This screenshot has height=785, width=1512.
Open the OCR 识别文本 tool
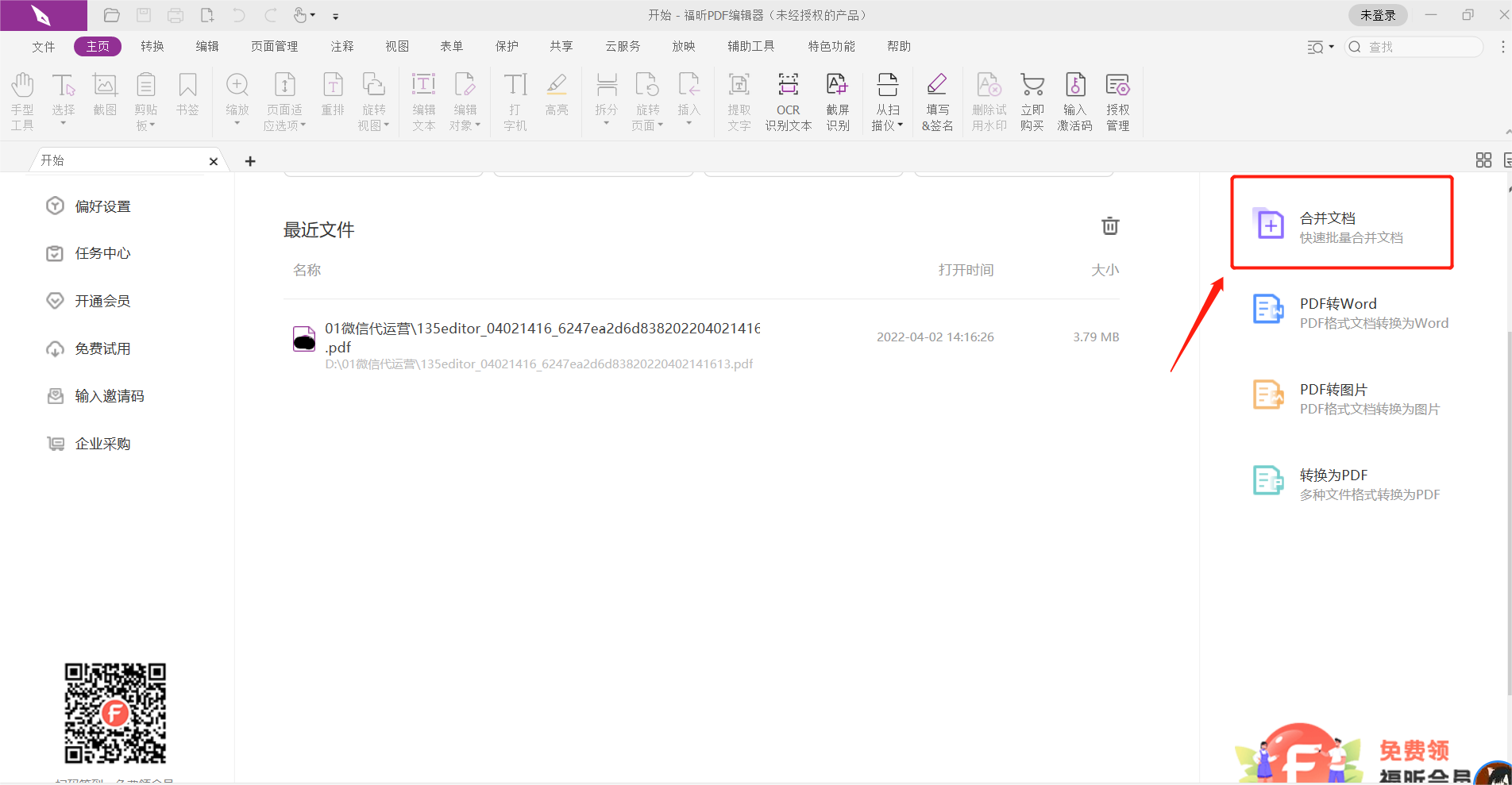point(788,100)
